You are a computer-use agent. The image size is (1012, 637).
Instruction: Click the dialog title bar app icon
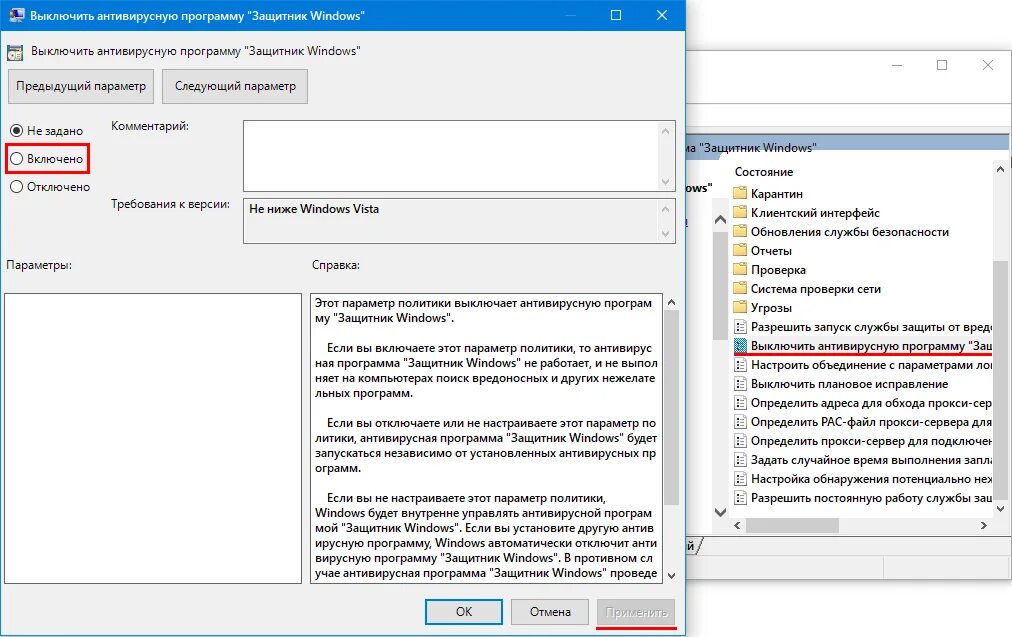click(x=16, y=15)
